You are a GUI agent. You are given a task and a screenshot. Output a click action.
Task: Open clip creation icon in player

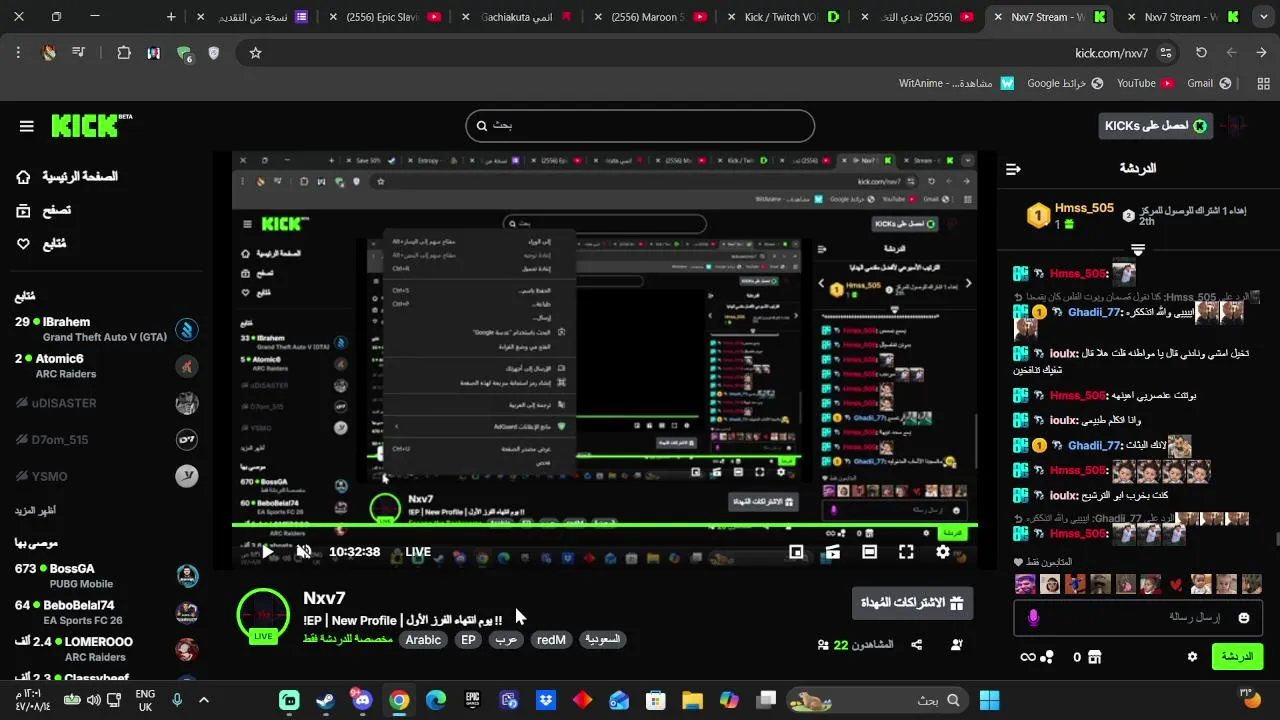(x=833, y=552)
